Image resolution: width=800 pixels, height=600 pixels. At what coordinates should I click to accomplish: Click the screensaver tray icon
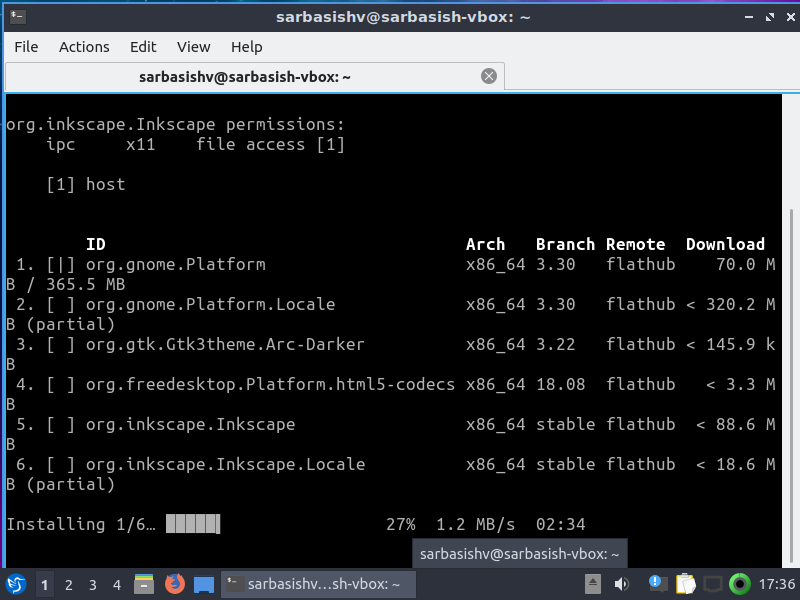point(714,584)
